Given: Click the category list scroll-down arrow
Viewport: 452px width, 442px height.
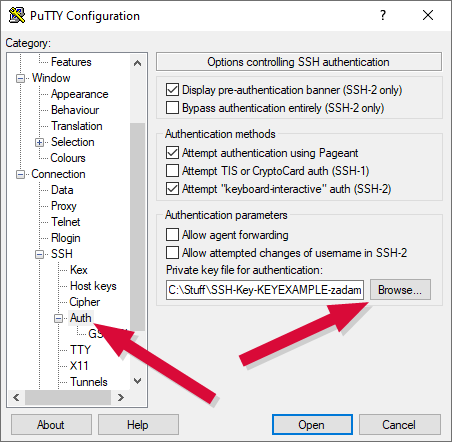Looking at the screenshot, I should click(137, 380).
